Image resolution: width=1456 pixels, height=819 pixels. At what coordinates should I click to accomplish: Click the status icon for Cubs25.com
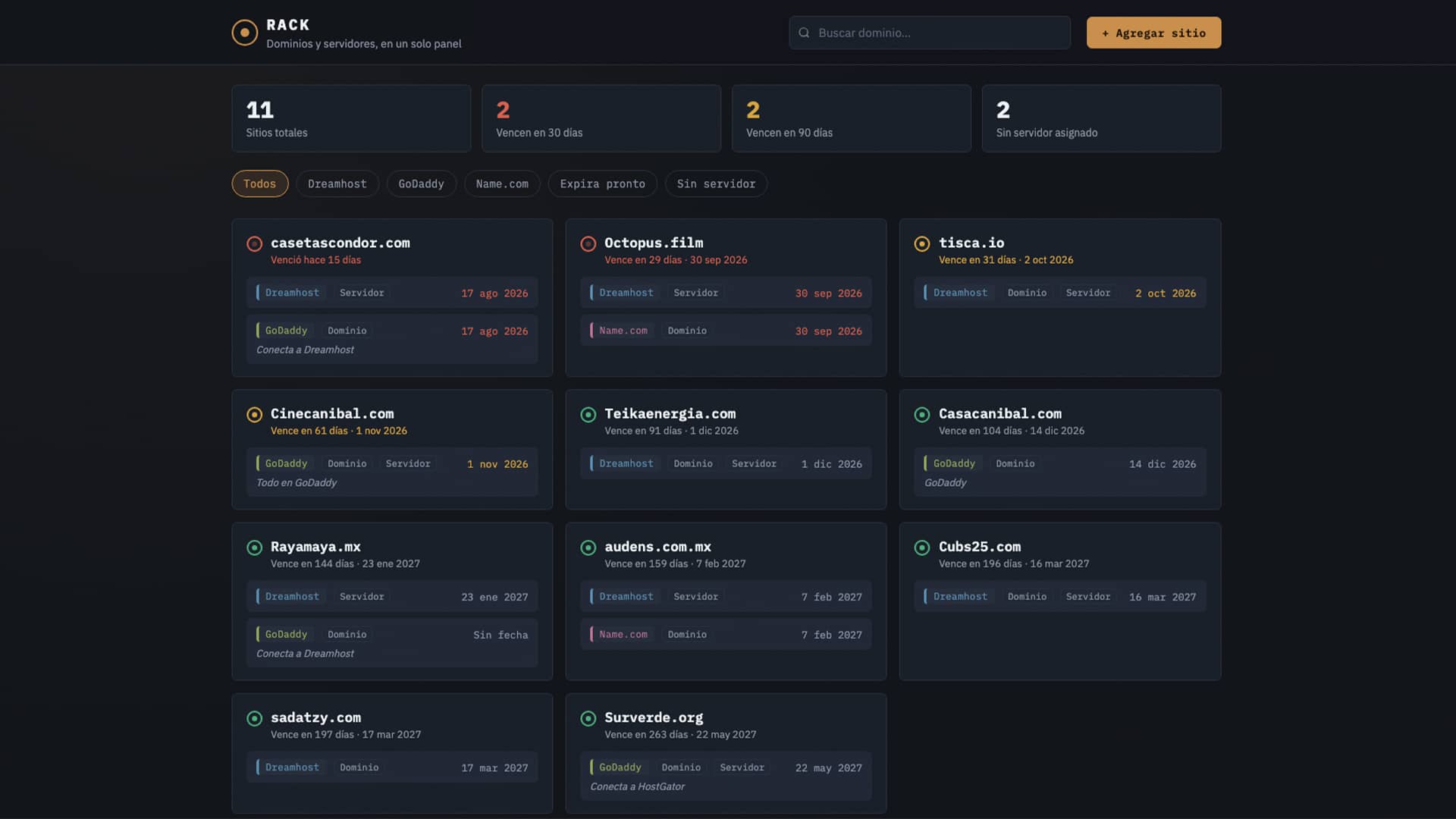[x=922, y=548]
